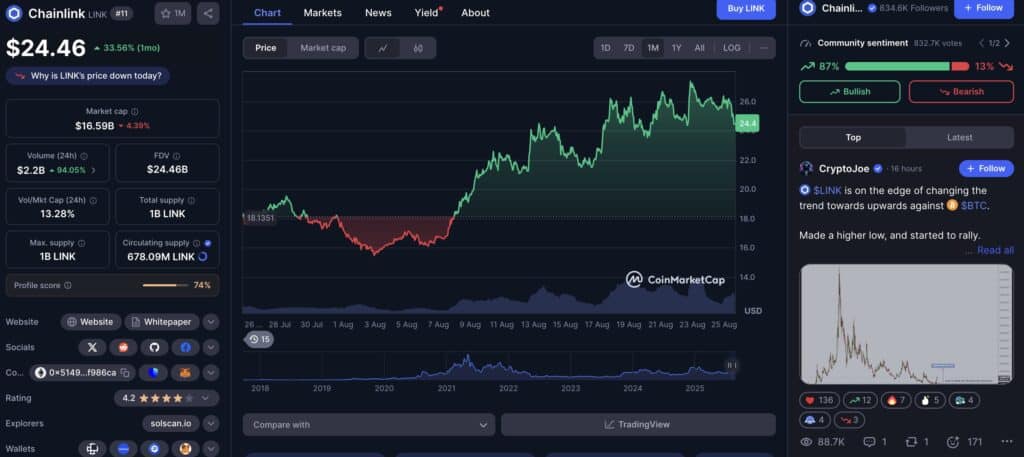1024x457 pixels.
Task: Open the News tab
Action: coord(378,12)
